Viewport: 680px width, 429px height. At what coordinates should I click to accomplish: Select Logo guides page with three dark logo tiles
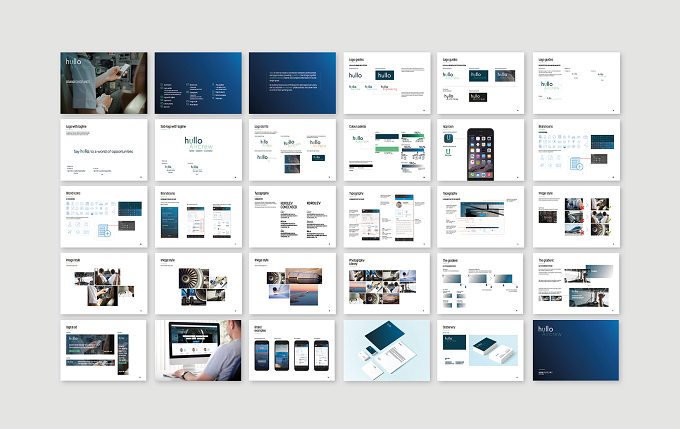(481, 83)
